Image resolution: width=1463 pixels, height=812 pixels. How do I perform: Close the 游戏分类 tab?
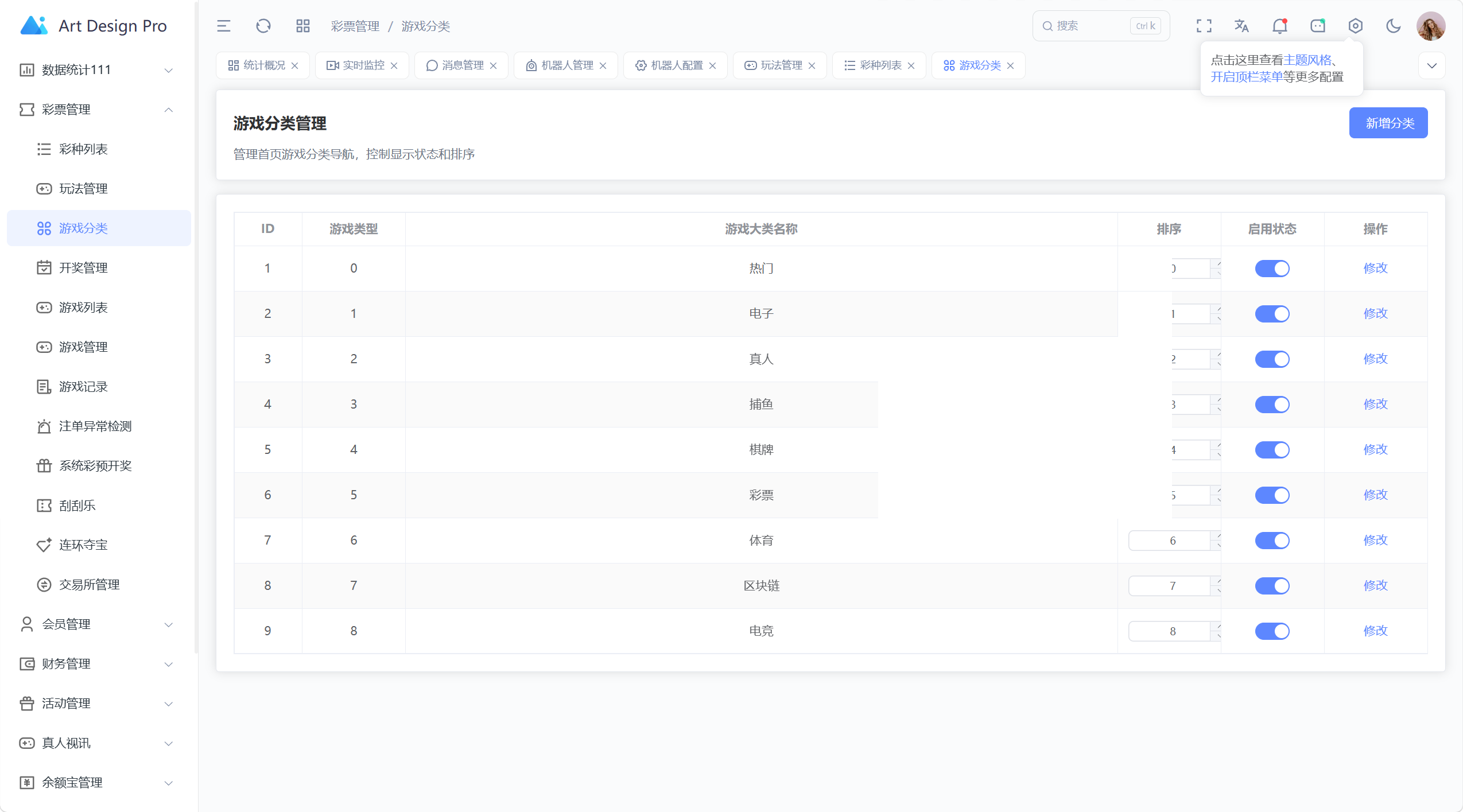1011,65
